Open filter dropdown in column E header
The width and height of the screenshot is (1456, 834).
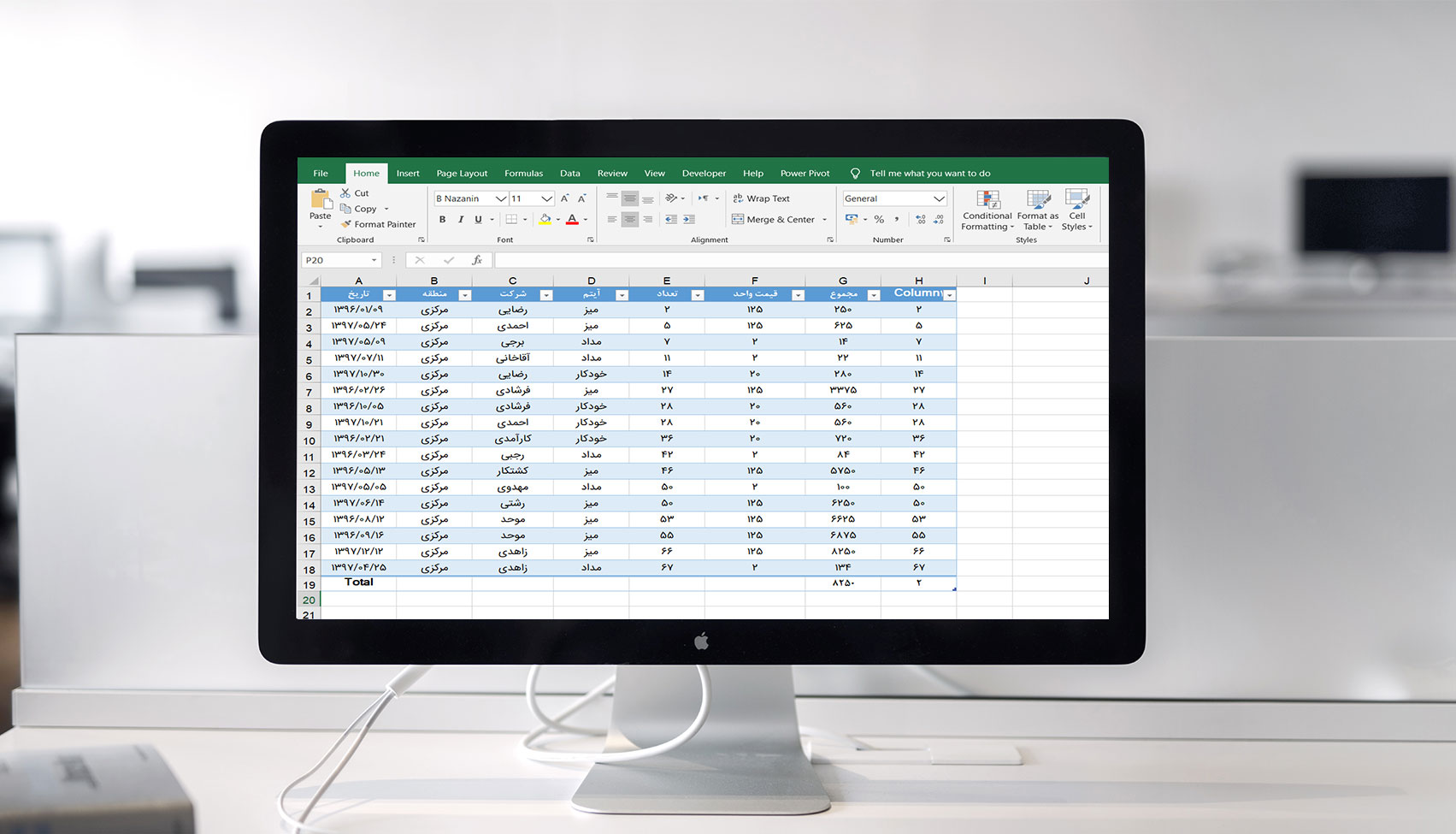(698, 295)
